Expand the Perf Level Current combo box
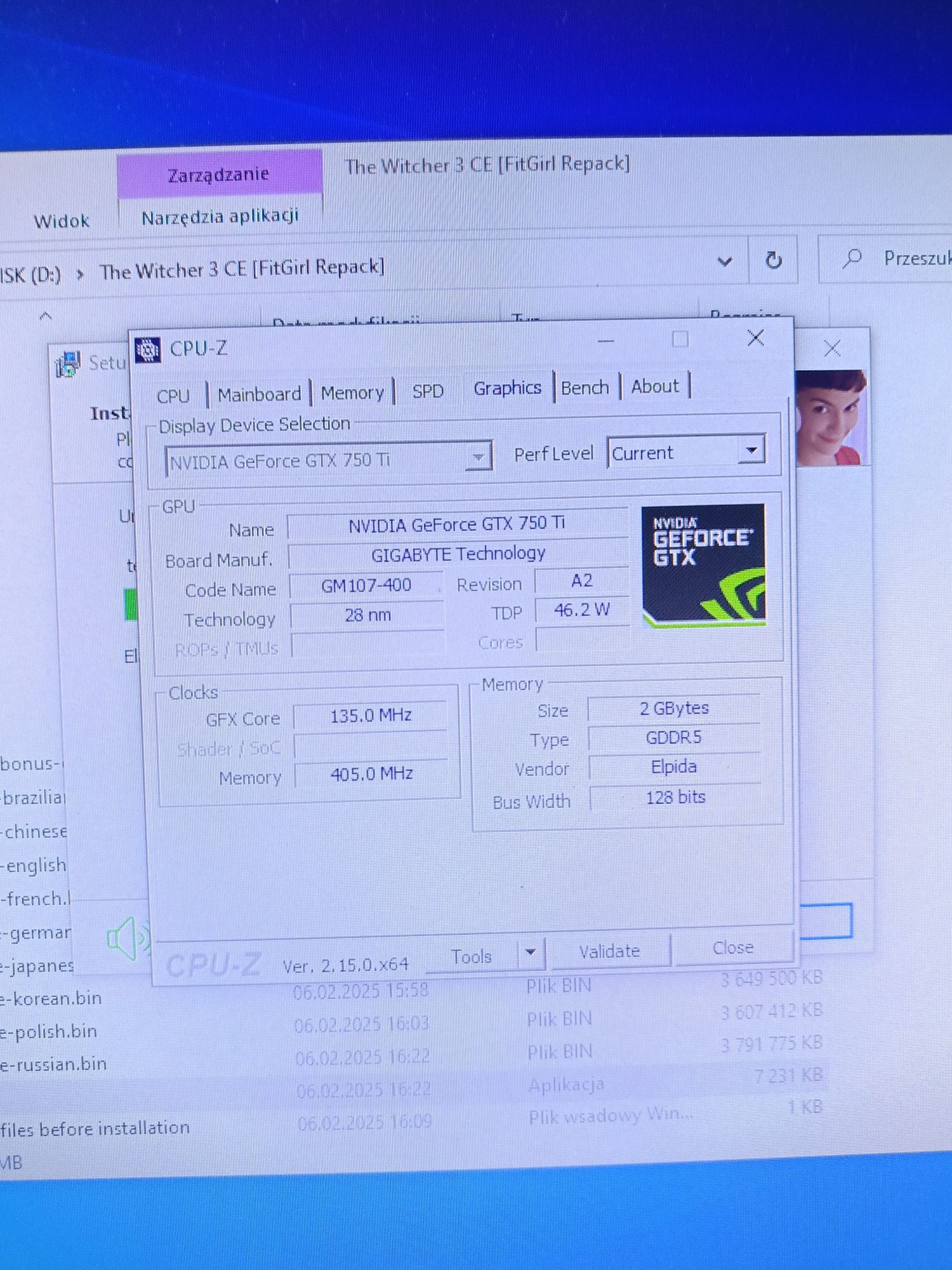 [x=686, y=453]
